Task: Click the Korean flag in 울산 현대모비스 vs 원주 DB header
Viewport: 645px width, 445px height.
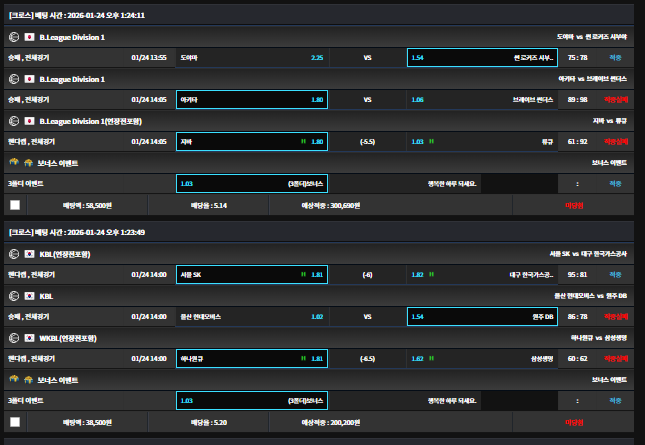Action: coord(29,296)
